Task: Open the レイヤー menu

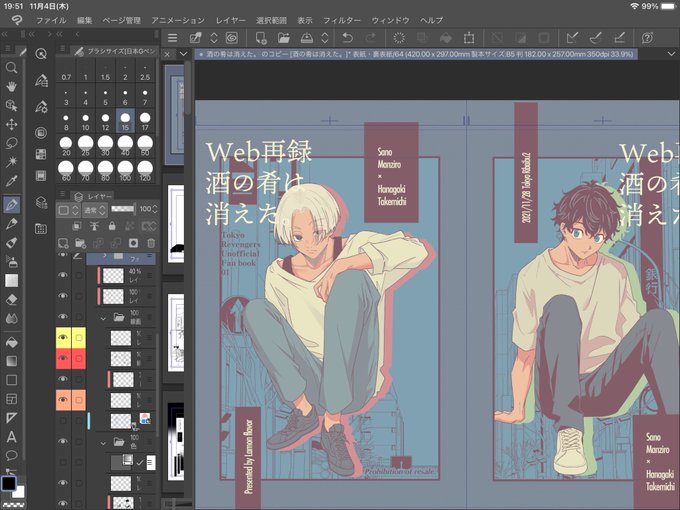Action: click(x=231, y=20)
